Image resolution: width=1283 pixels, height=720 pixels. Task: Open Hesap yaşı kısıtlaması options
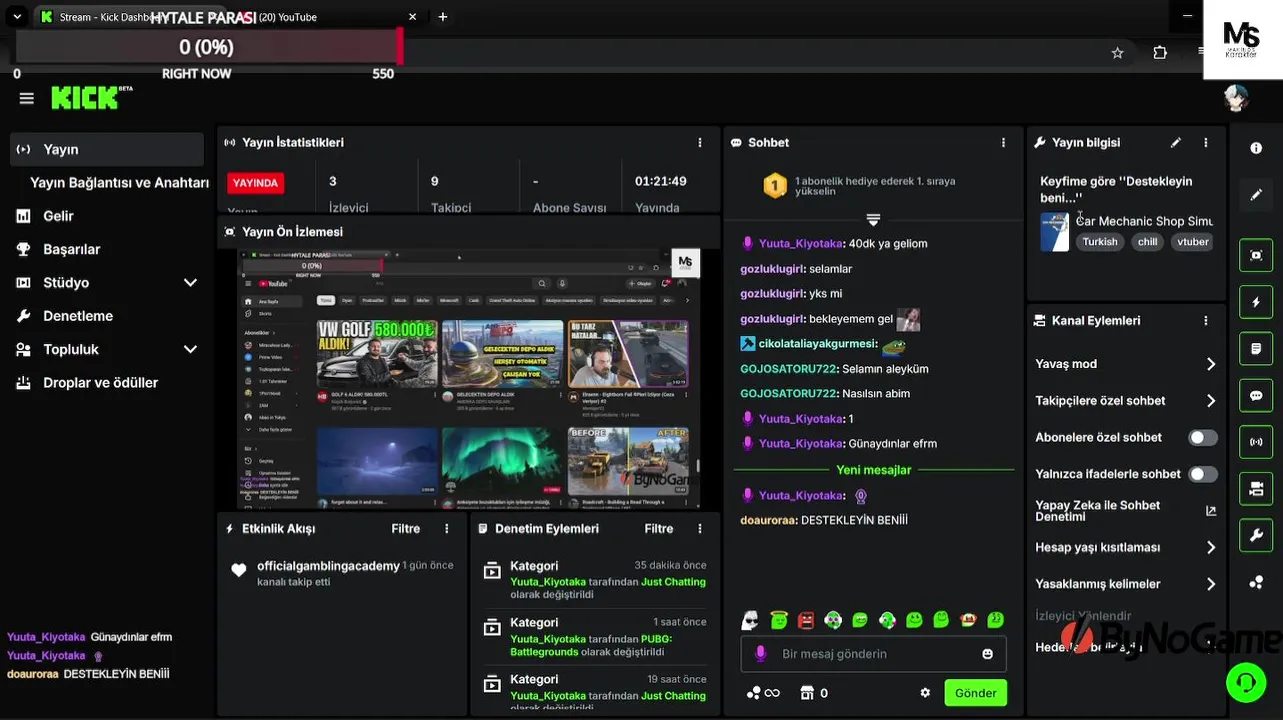click(x=1126, y=548)
